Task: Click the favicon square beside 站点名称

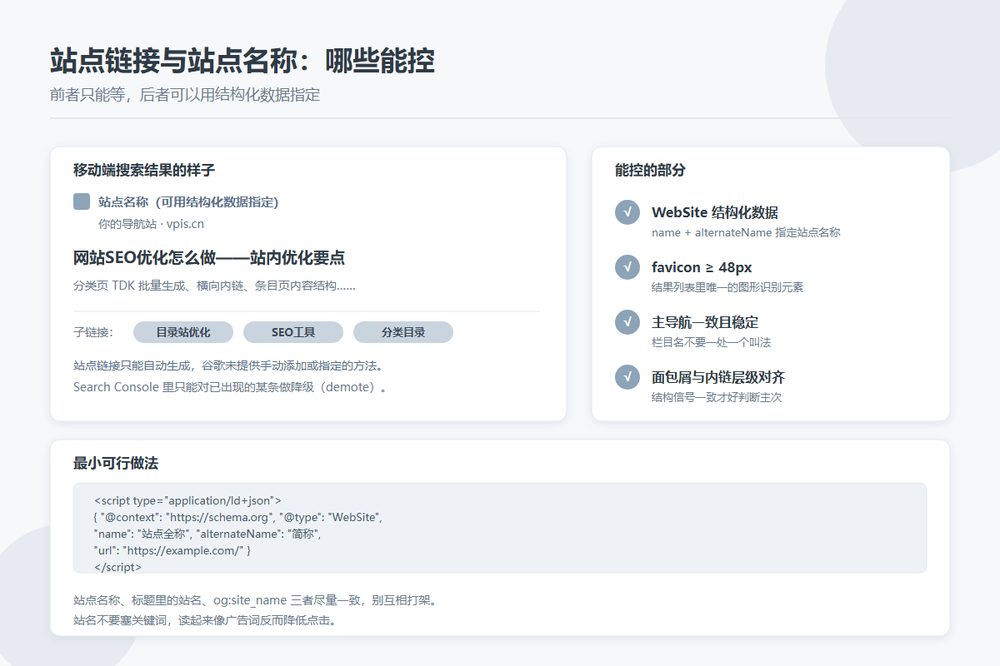Action: 82,202
